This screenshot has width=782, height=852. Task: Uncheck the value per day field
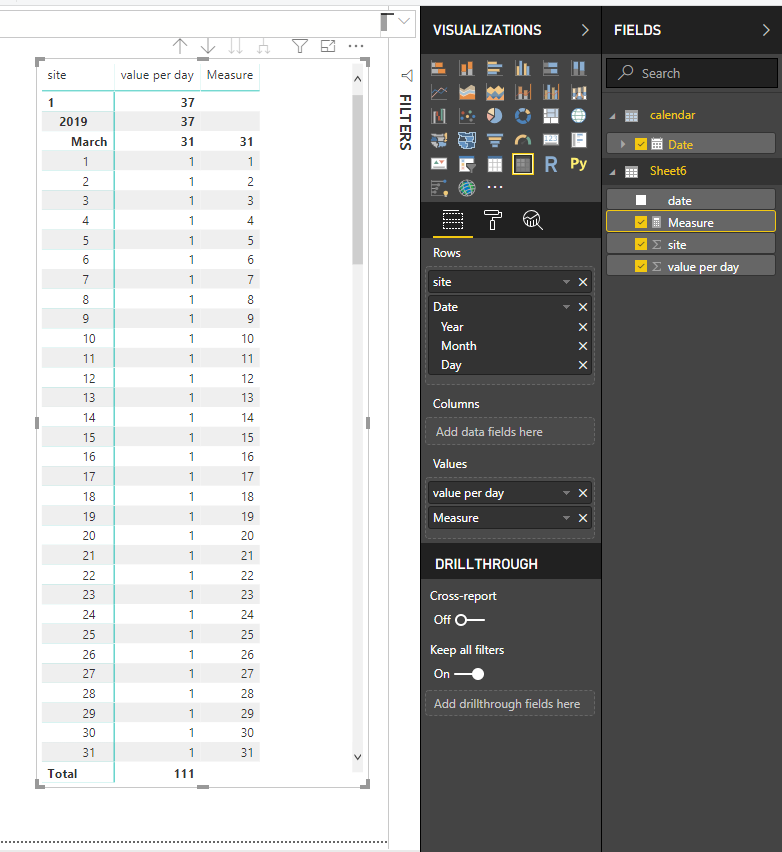641,266
